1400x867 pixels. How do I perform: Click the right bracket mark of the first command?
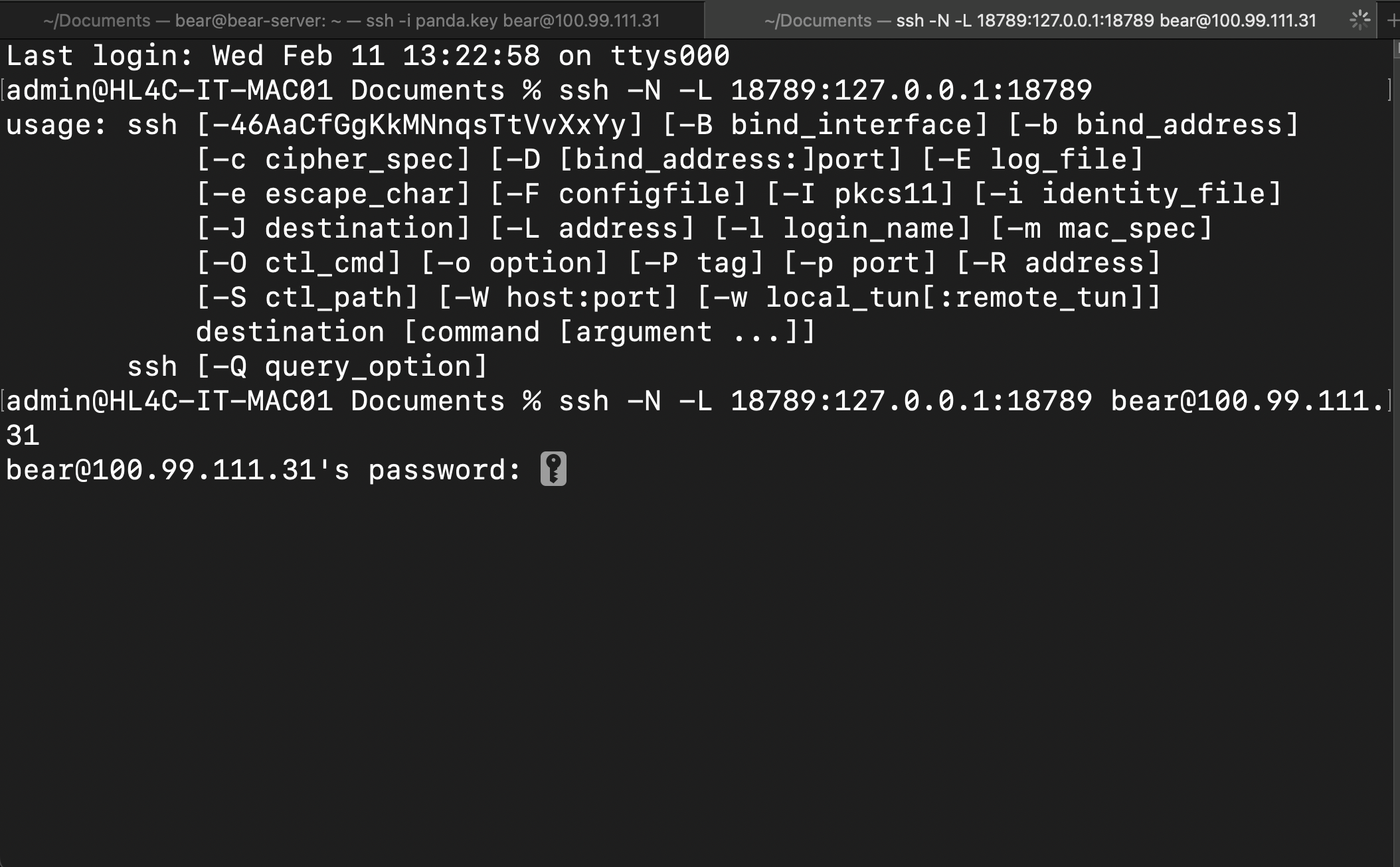(1389, 90)
